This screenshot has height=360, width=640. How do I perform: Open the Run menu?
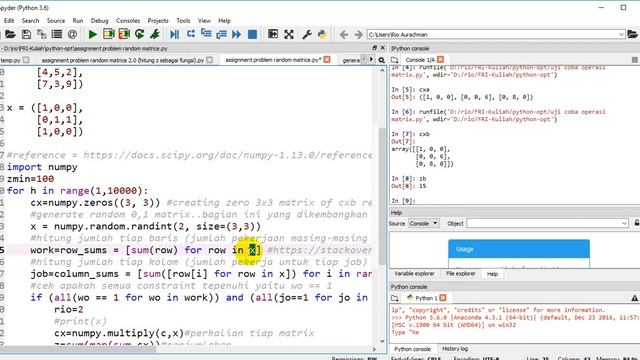pyautogui.click(x=78, y=20)
